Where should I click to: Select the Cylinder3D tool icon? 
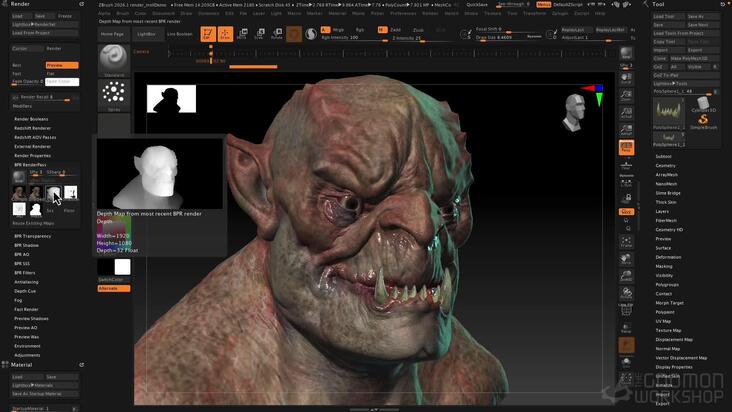point(703,104)
